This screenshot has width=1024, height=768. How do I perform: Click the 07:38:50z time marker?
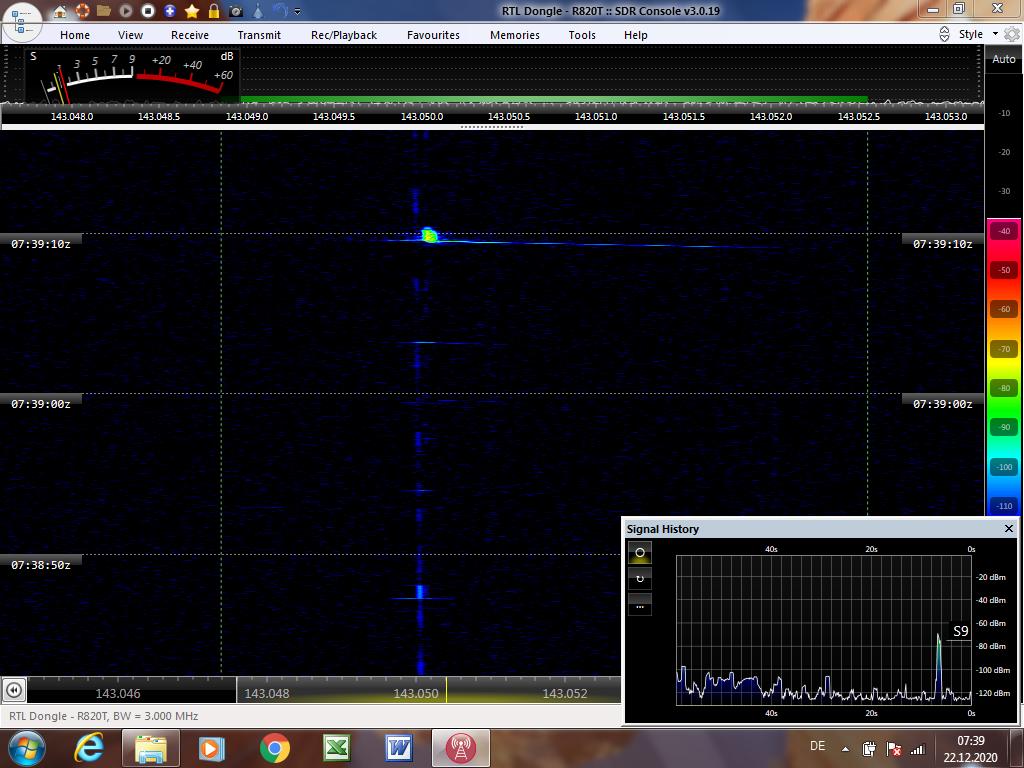pos(40,565)
